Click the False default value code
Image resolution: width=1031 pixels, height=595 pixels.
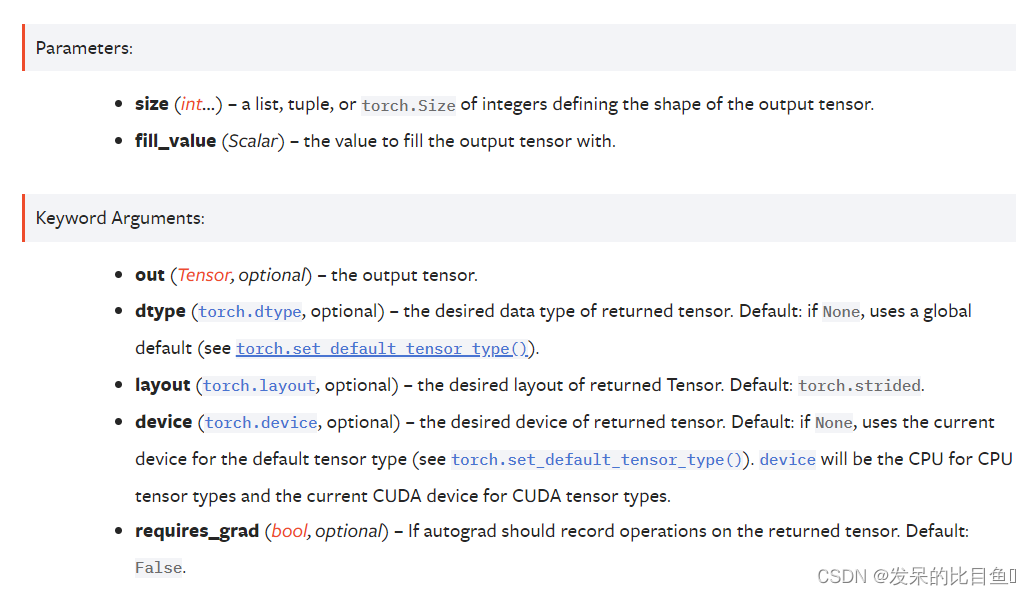(158, 567)
